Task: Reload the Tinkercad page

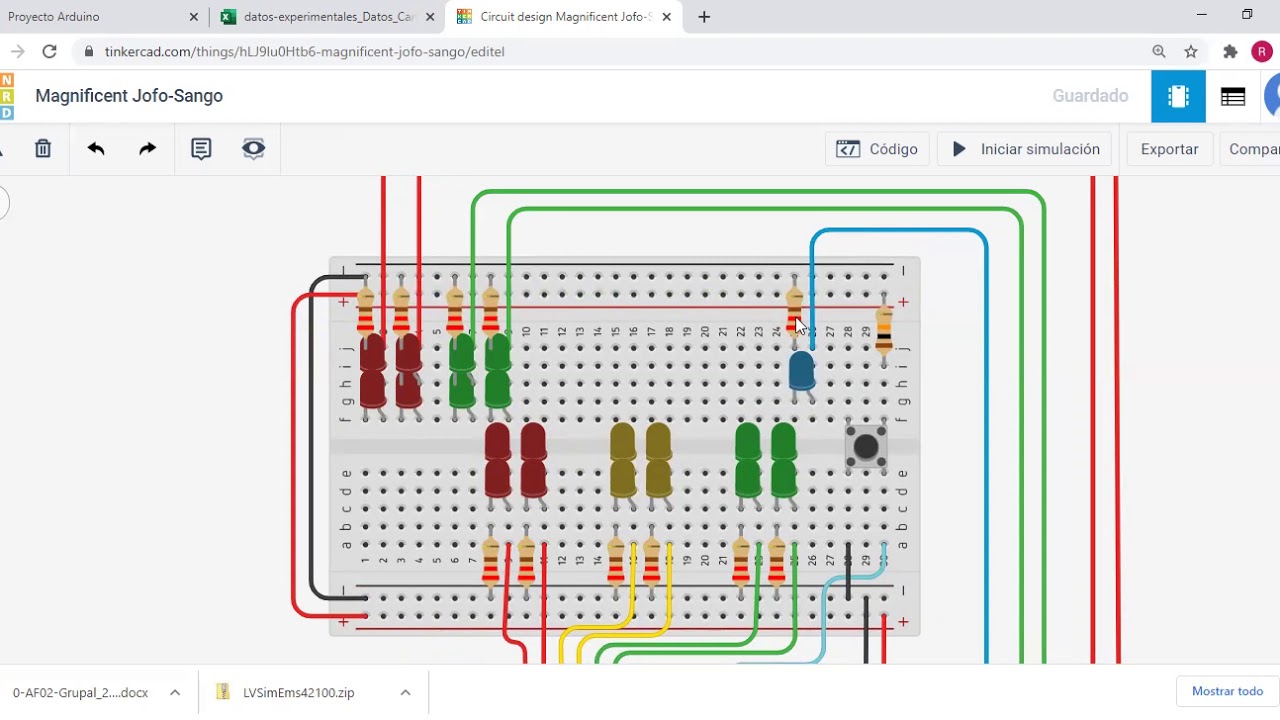Action: click(49, 51)
